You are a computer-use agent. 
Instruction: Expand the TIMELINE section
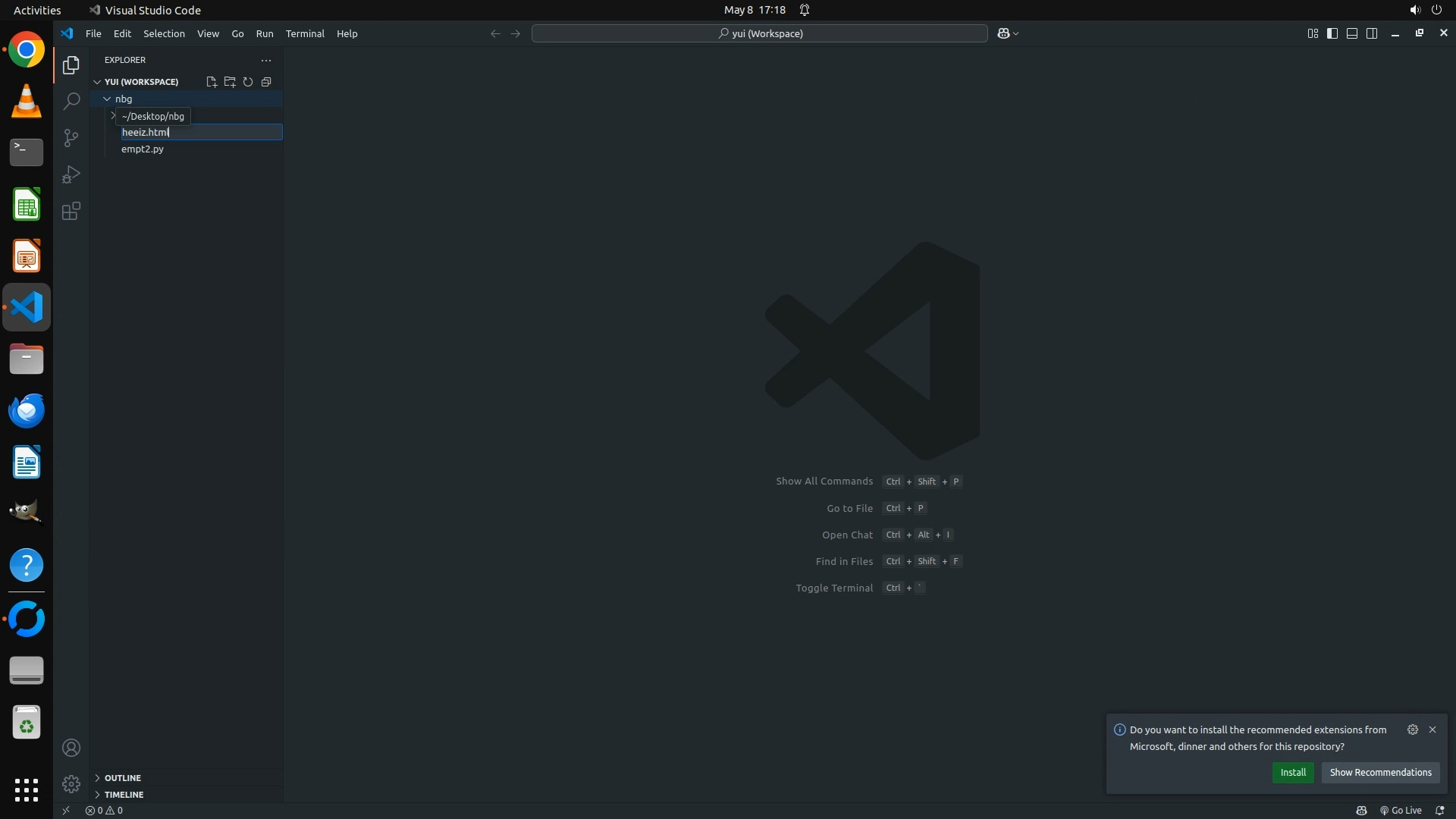tap(124, 795)
